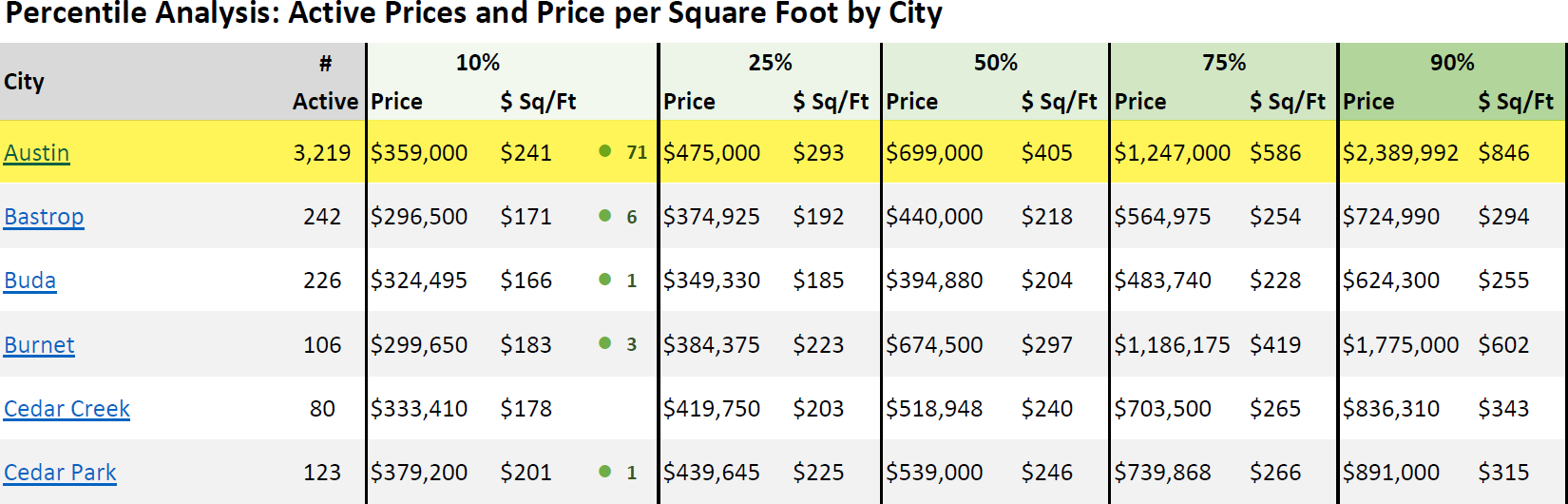Open the Bastrop city link
The height and width of the screenshot is (504, 1568).
pyautogui.click(x=44, y=217)
